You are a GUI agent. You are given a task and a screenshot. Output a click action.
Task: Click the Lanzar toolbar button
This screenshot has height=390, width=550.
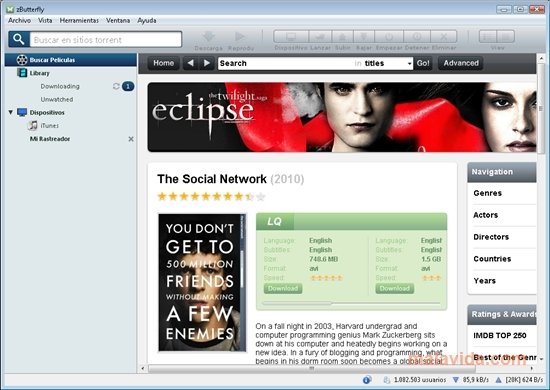coord(320,36)
